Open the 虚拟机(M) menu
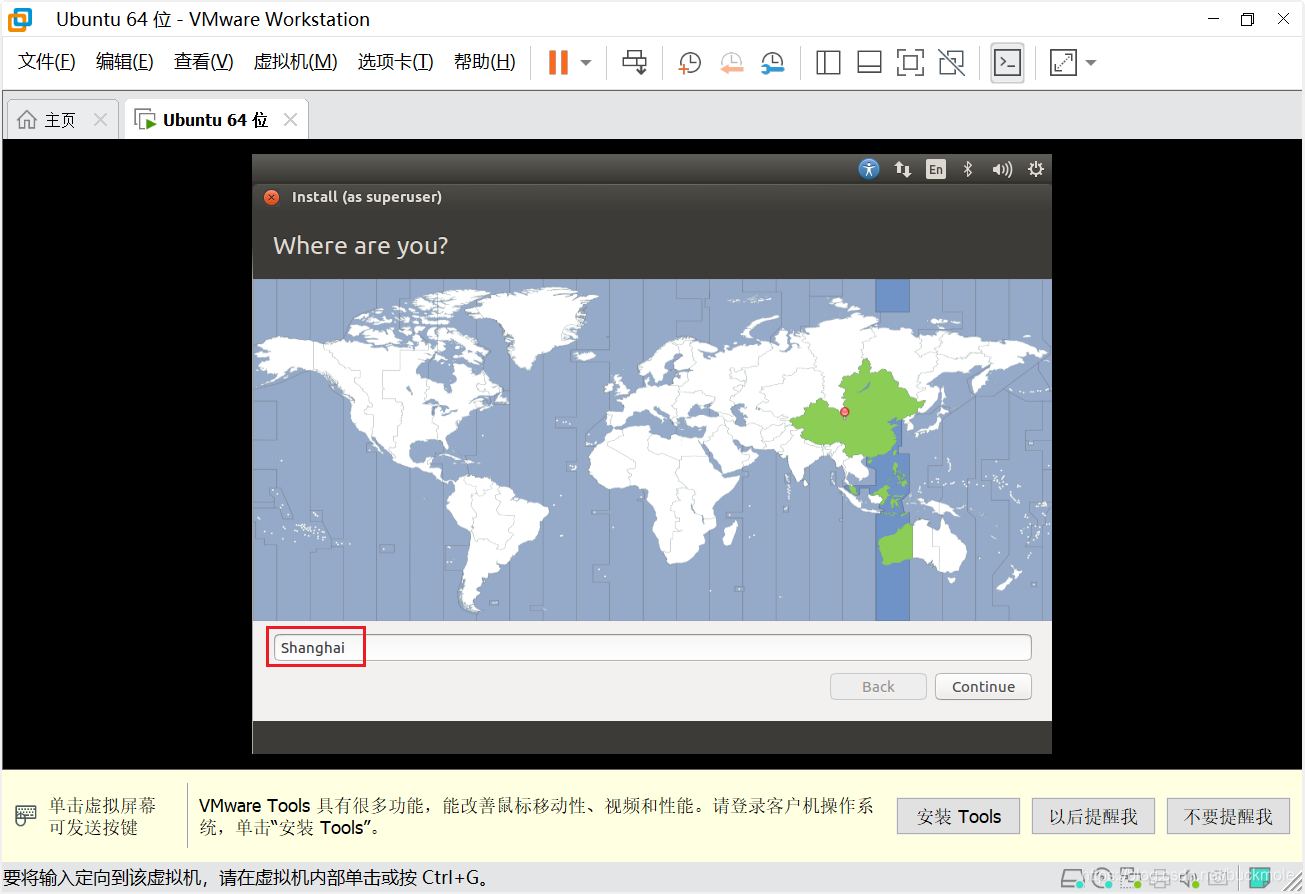 click(295, 62)
